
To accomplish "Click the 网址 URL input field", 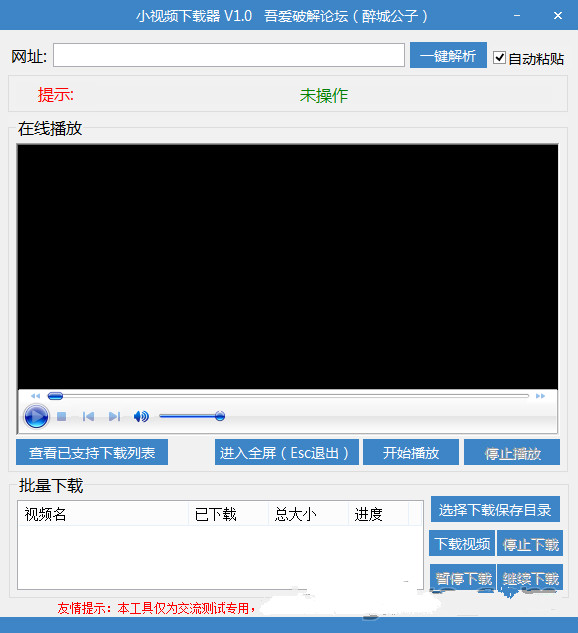I will 229,55.
